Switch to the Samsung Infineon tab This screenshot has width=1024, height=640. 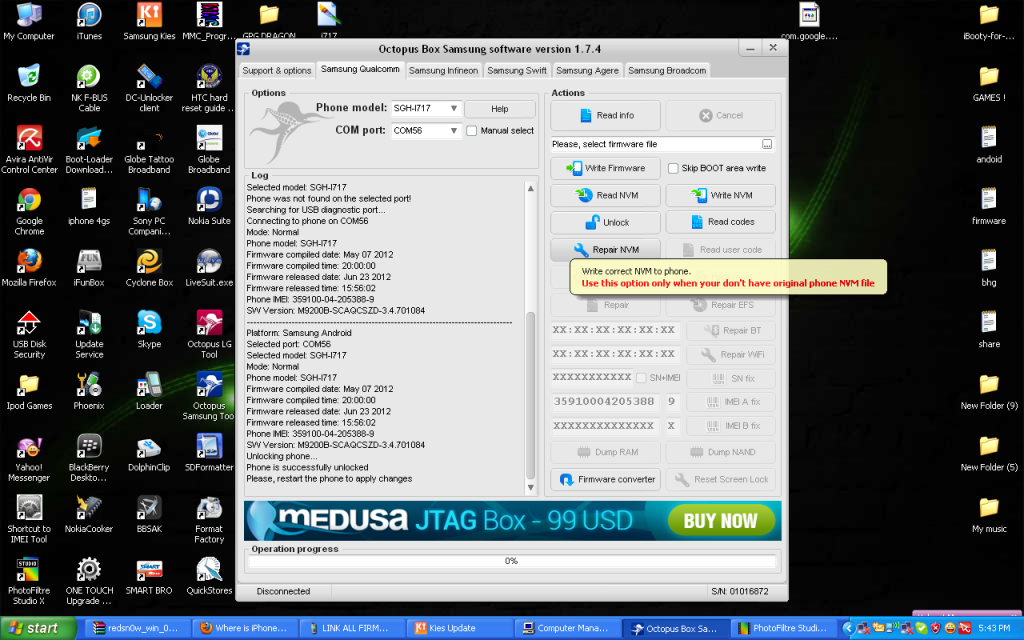443,71
